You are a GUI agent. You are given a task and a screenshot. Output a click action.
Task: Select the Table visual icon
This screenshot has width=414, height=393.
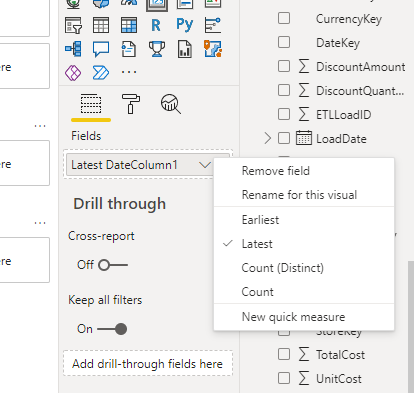tap(101, 25)
